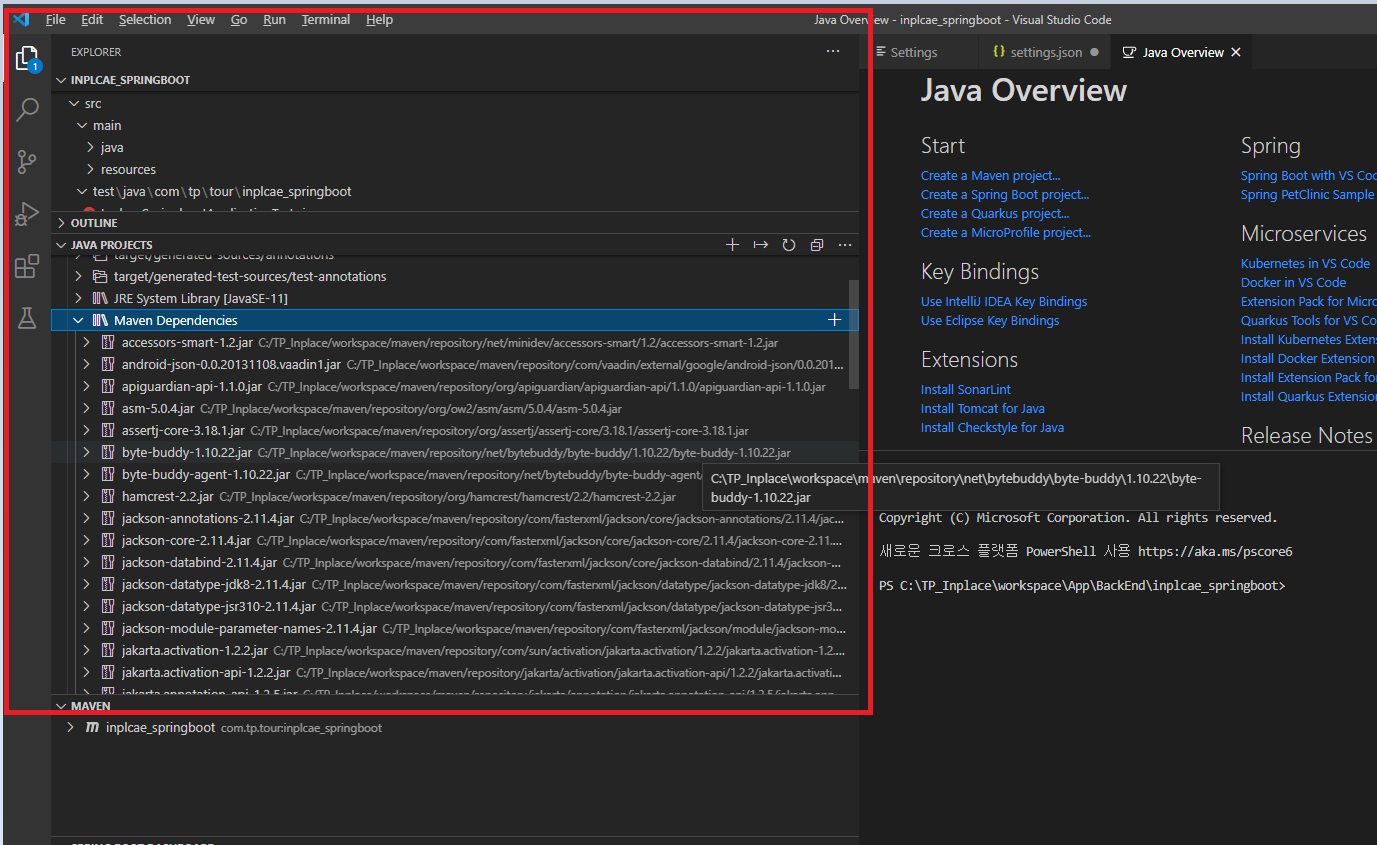1377x845 pixels.
Task: Switch to the Settings tab
Action: click(x=914, y=52)
